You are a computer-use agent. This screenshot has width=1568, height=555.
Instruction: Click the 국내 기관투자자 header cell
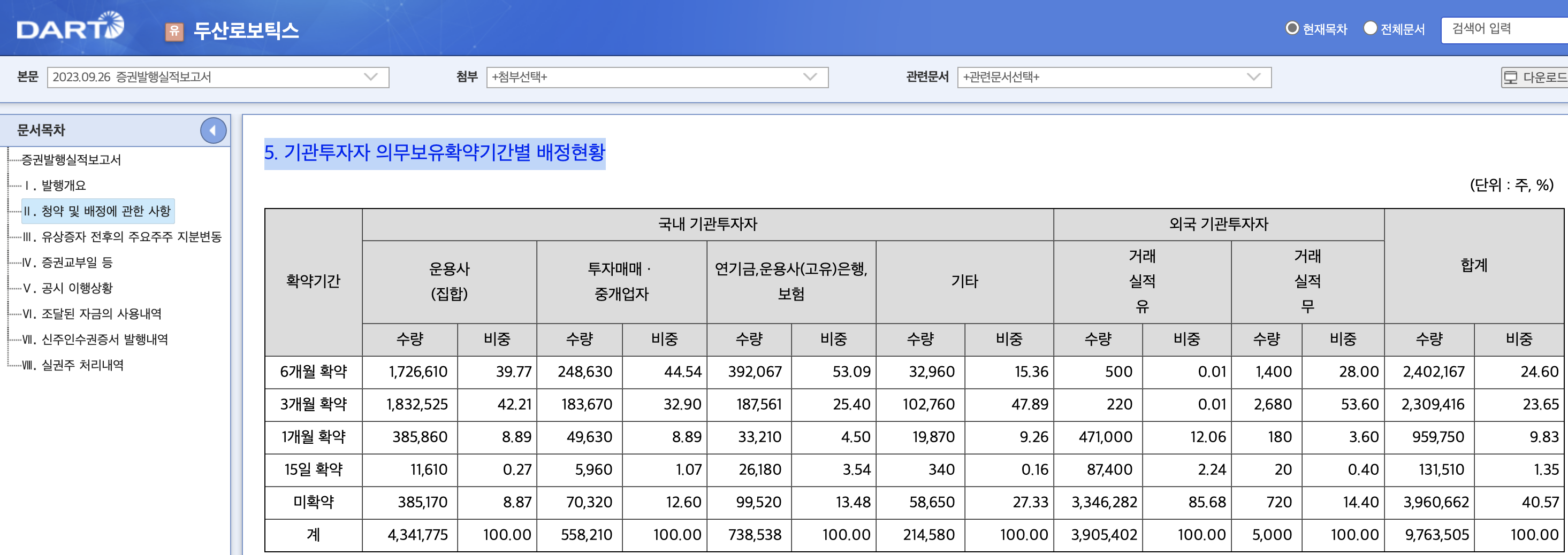708,225
